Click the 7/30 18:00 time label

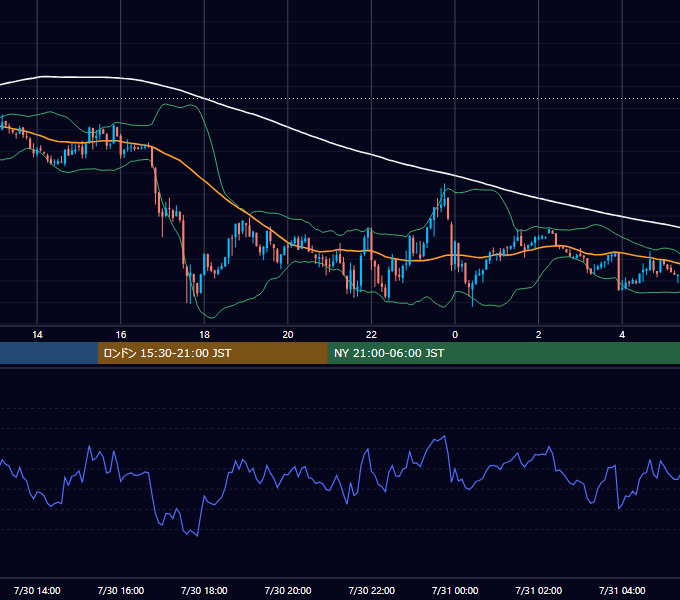point(204,590)
